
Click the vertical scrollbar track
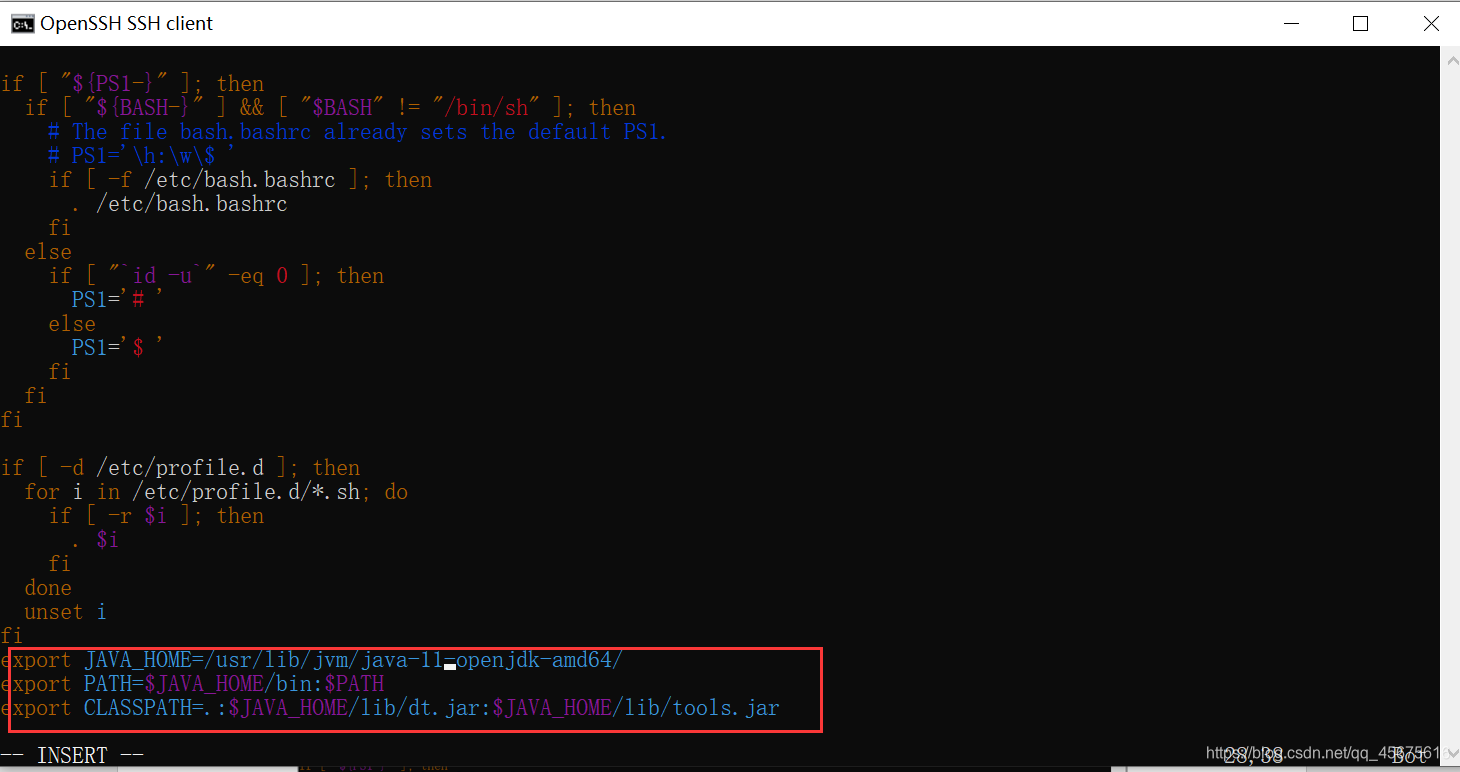(1451, 408)
